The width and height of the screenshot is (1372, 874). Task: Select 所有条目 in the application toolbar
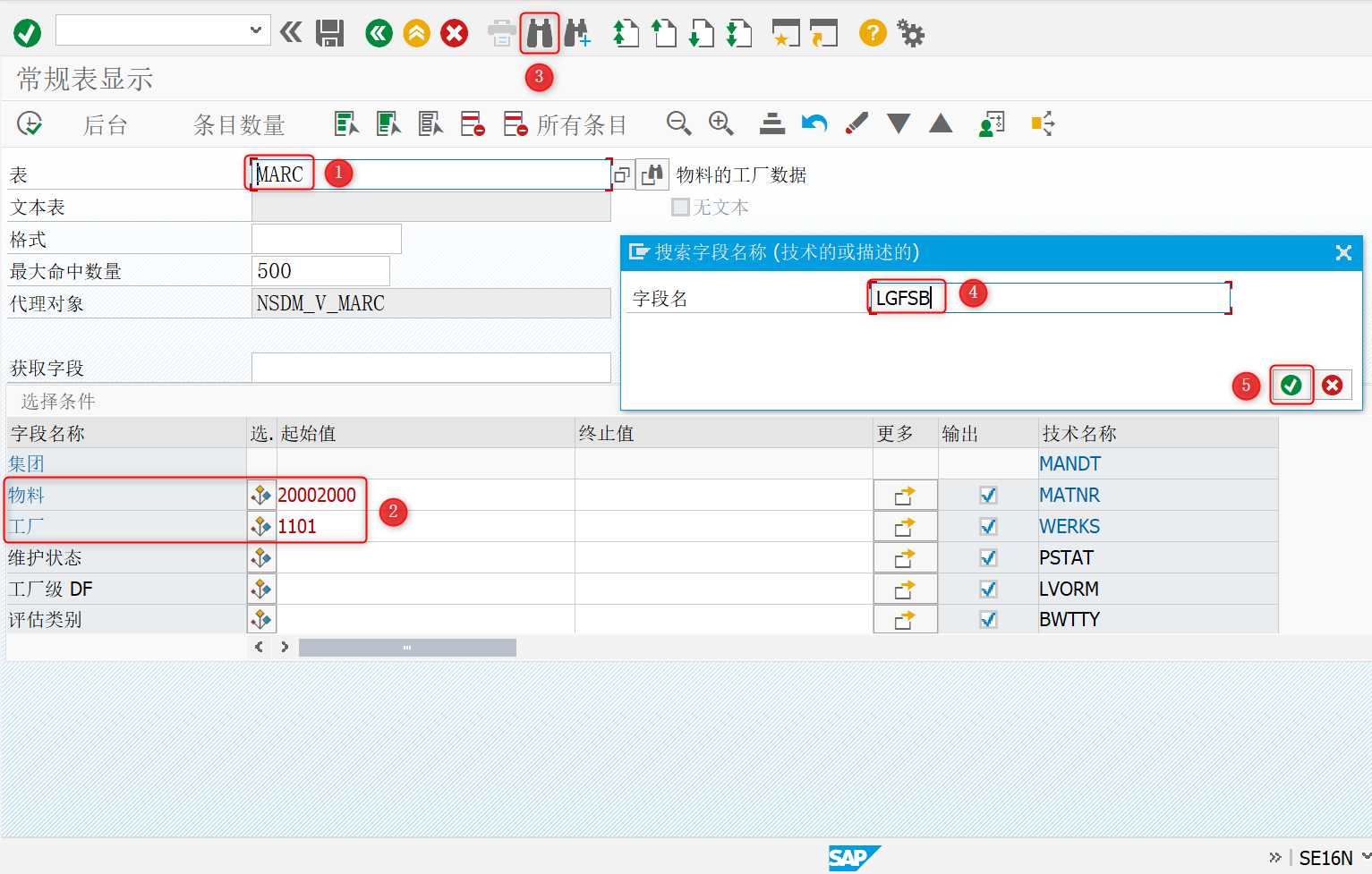point(580,123)
